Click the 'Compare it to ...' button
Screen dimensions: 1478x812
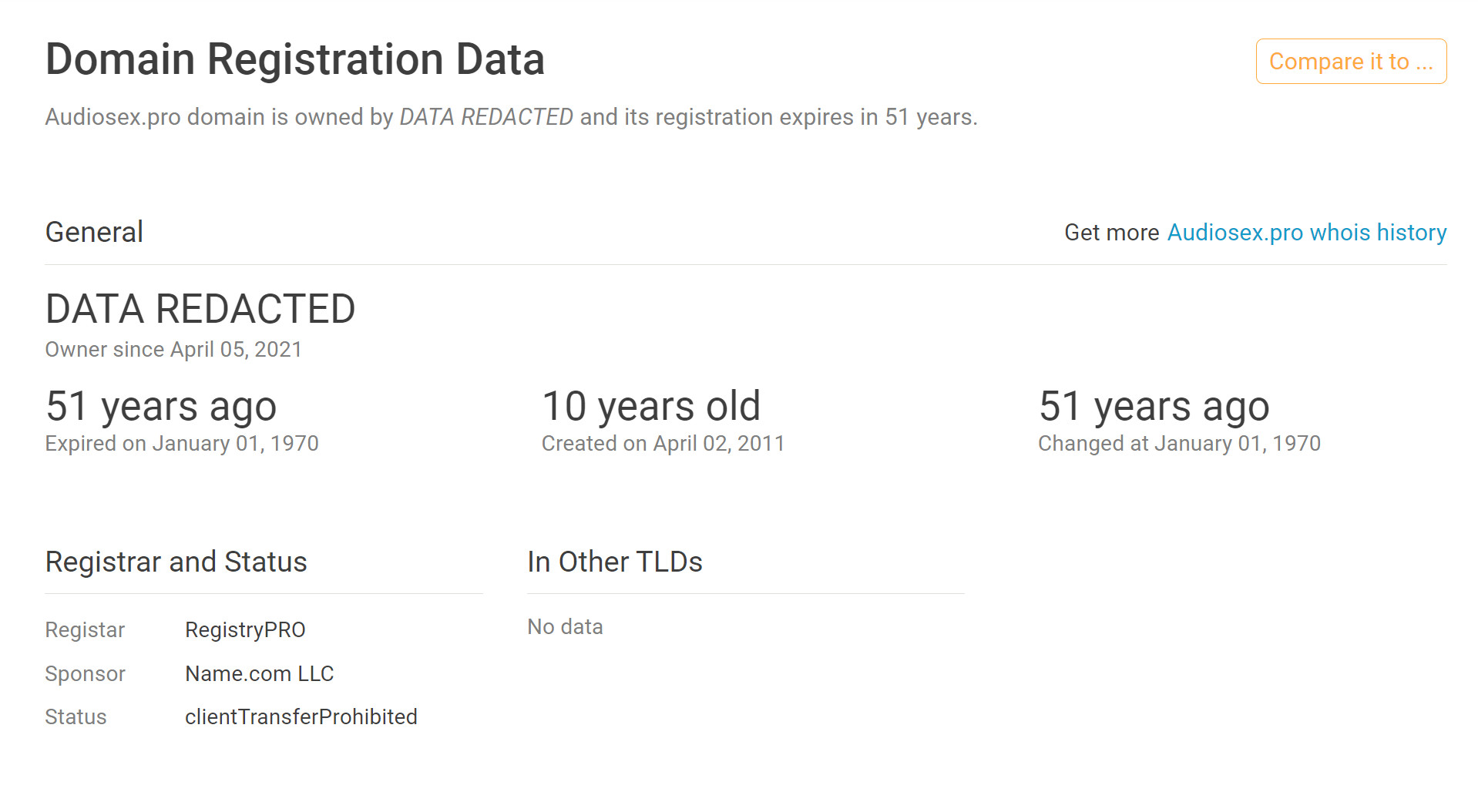click(1351, 62)
